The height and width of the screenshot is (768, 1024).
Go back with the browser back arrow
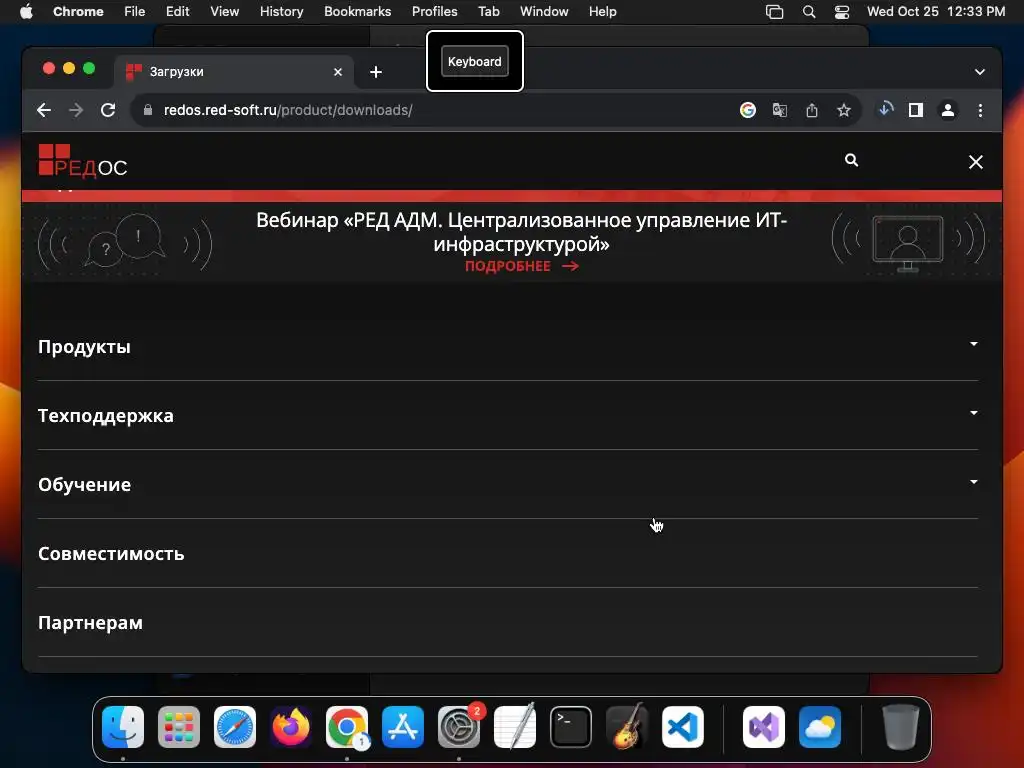tap(44, 110)
